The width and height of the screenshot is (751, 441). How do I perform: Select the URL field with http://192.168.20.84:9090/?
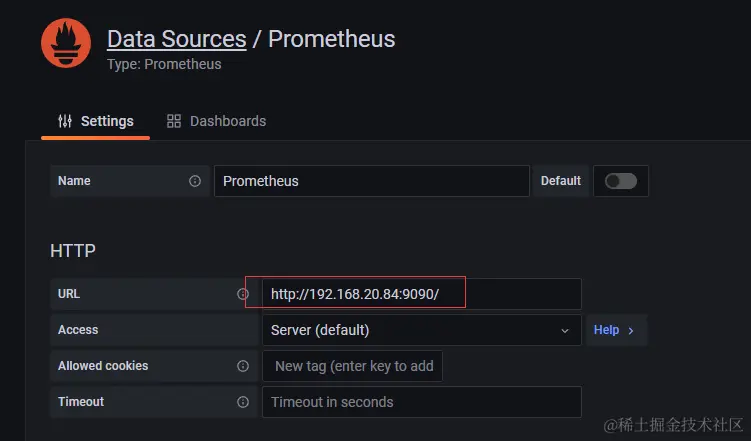pos(421,294)
